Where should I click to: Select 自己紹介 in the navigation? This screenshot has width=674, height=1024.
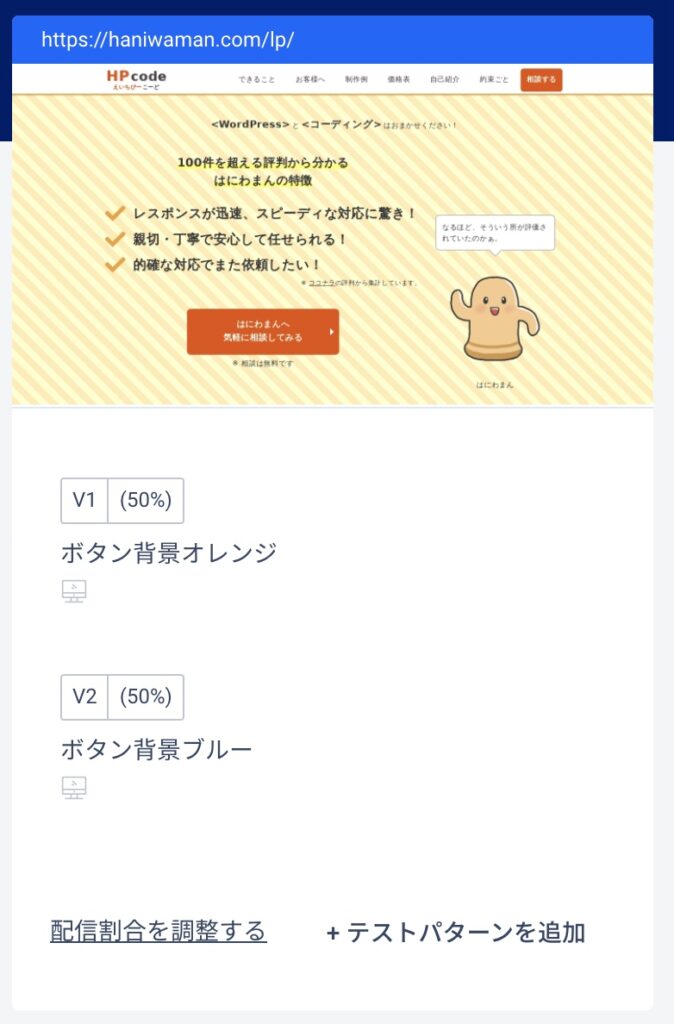click(x=445, y=80)
